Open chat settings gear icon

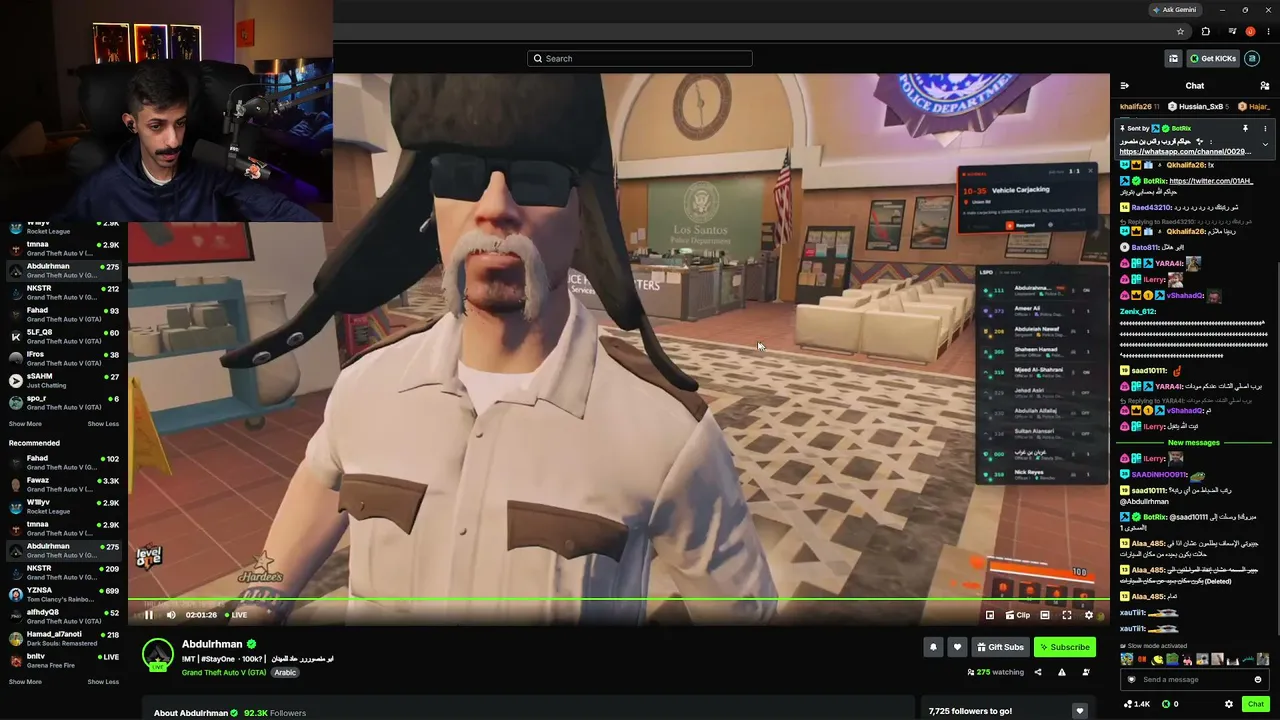(x=1229, y=704)
